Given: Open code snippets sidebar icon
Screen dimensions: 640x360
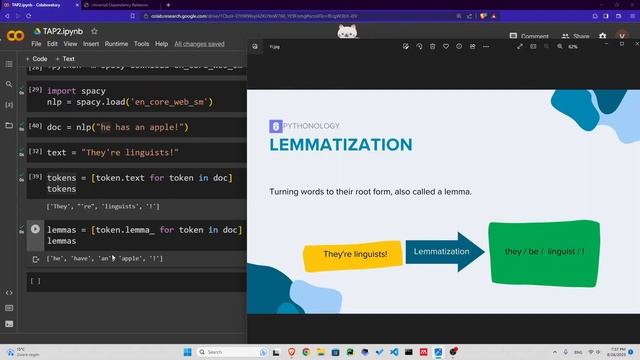Looking at the screenshot, I should (9, 293).
